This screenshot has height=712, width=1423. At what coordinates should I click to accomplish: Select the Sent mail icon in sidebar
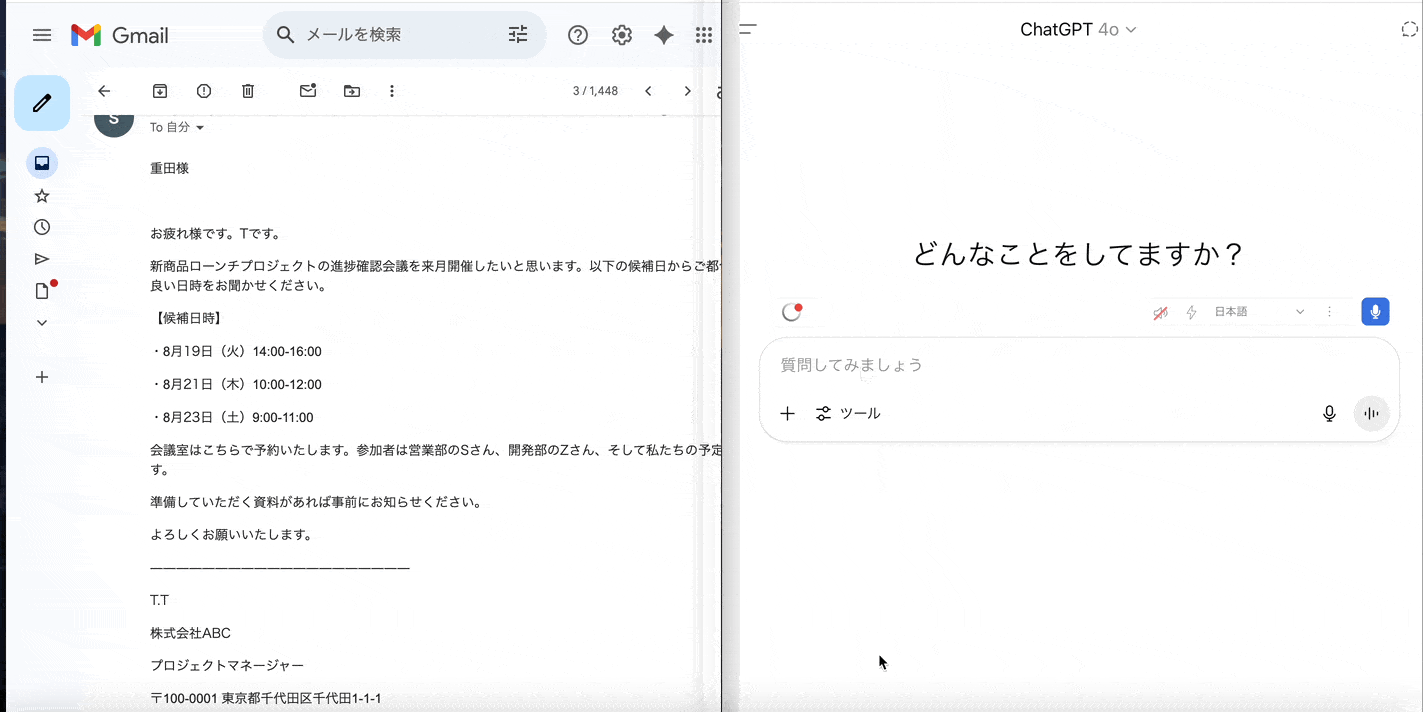[42, 259]
